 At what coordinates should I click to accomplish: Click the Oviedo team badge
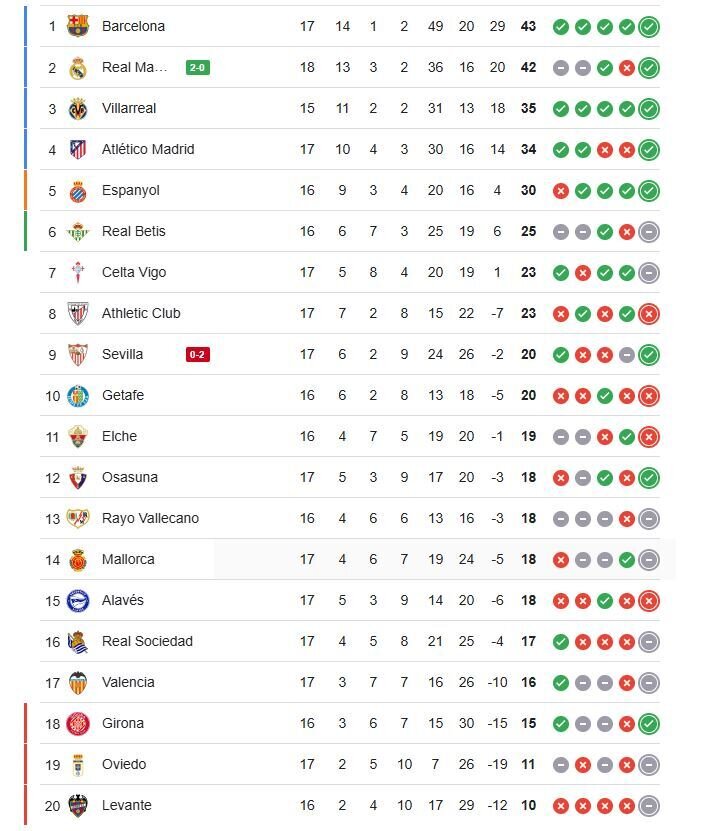(x=76, y=764)
